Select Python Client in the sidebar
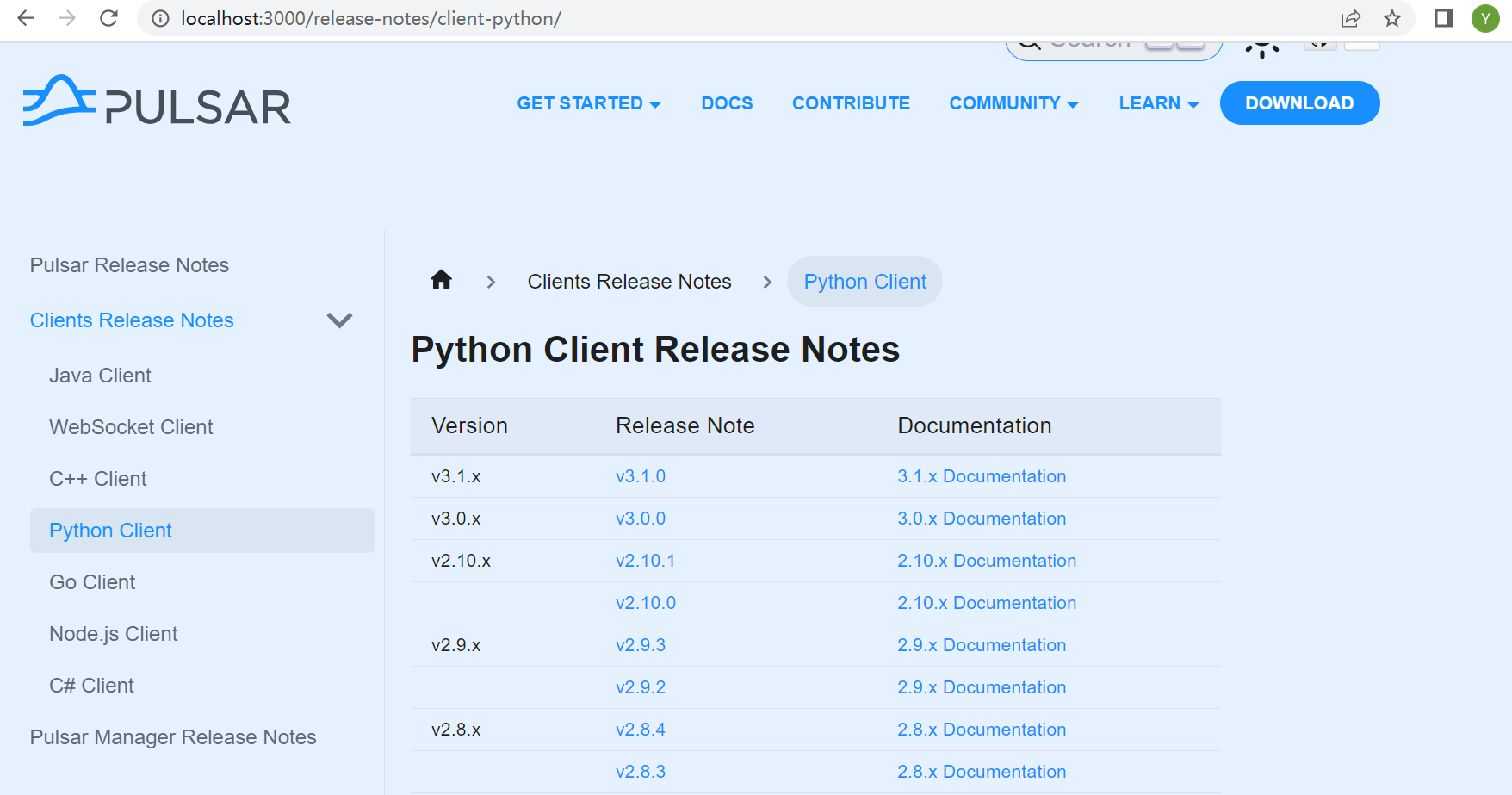1512x795 pixels. pyautogui.click(x=202, y=531)
